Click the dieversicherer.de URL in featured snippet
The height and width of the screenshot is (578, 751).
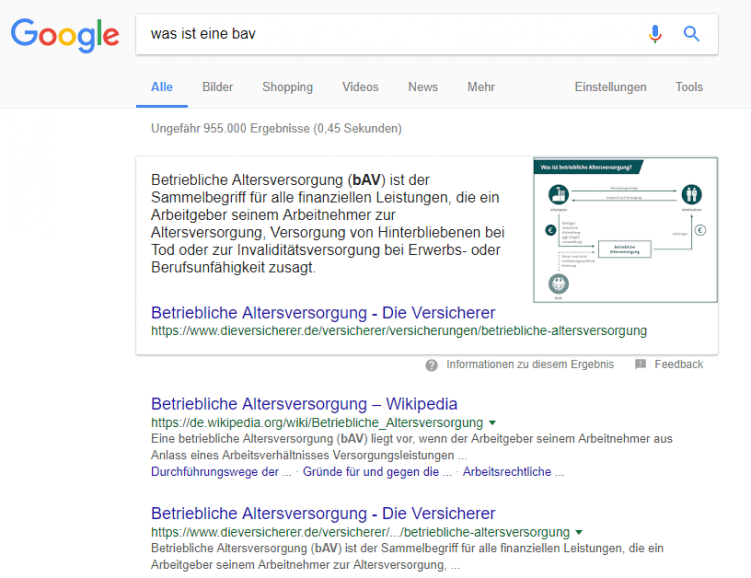[x=399, y=331]
